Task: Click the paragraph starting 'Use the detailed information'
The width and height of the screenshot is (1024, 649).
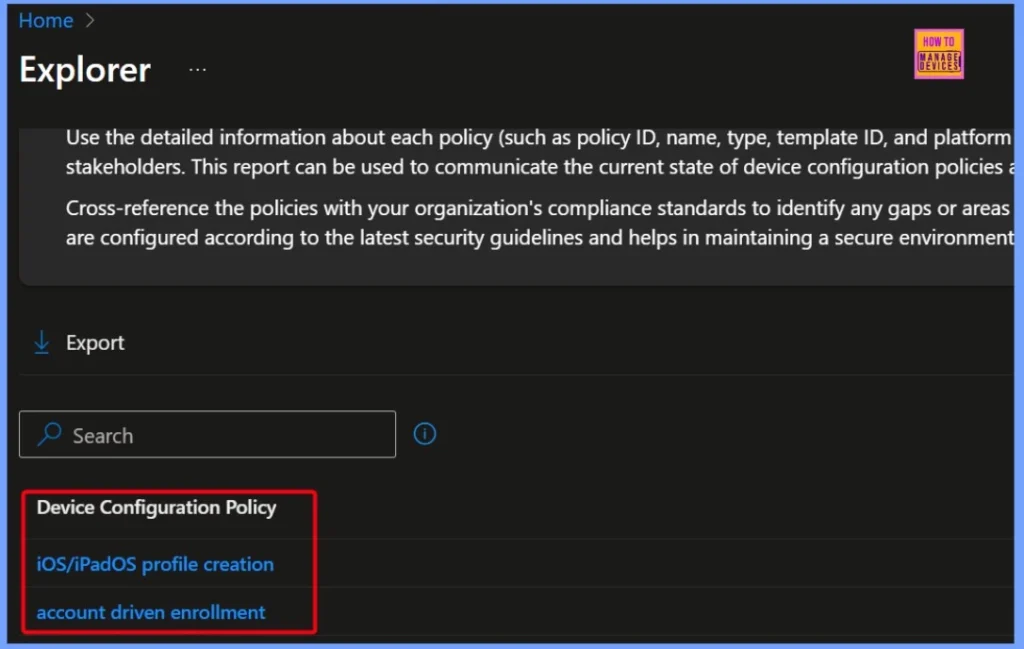Action: tap(539, 152)
